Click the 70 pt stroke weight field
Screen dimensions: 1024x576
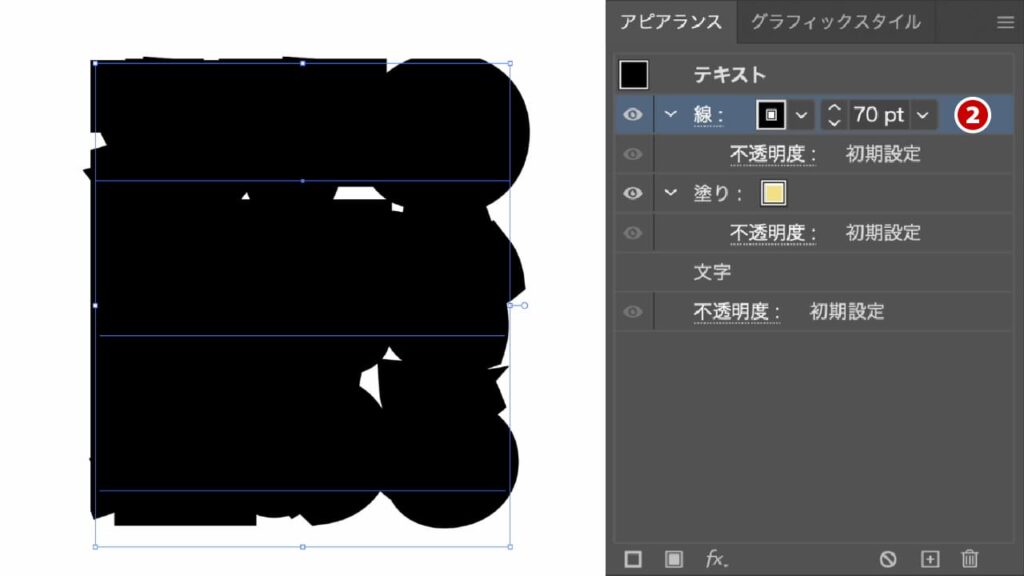[x=878, y=115]
